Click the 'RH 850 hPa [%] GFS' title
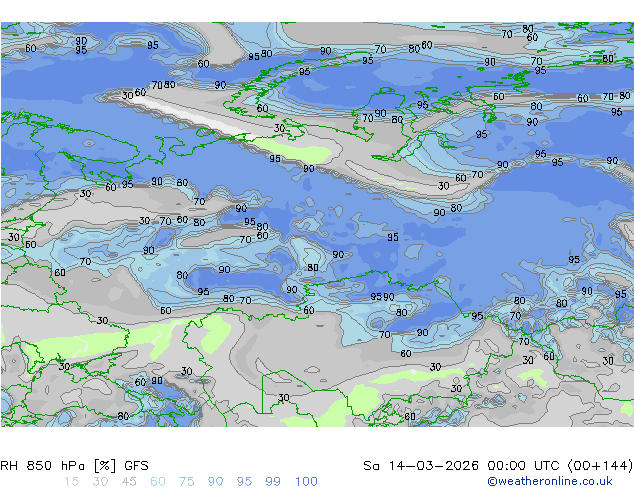 [x=74, y=466]
